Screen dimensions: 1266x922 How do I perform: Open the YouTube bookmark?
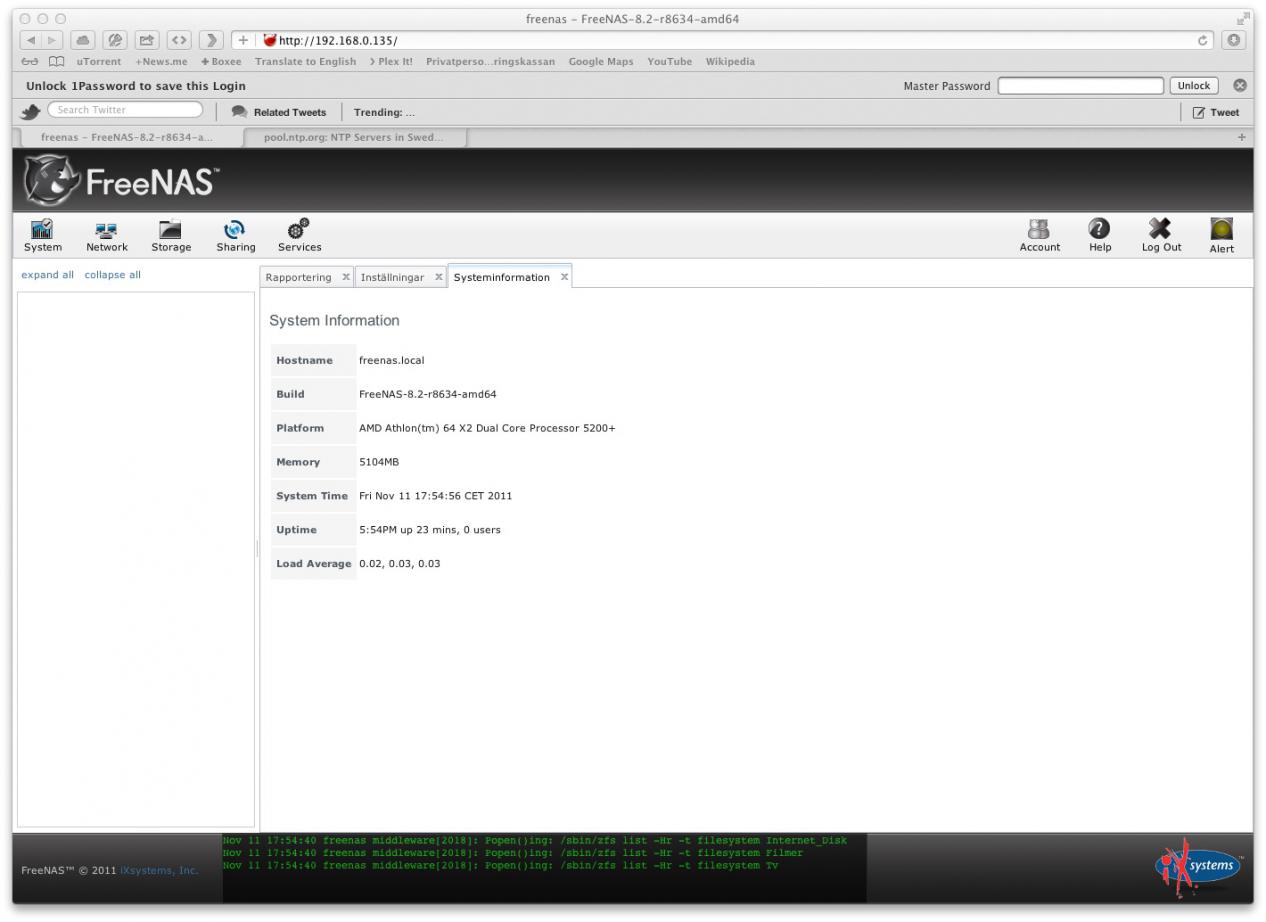pyautogui.click(x=669, y=62)
